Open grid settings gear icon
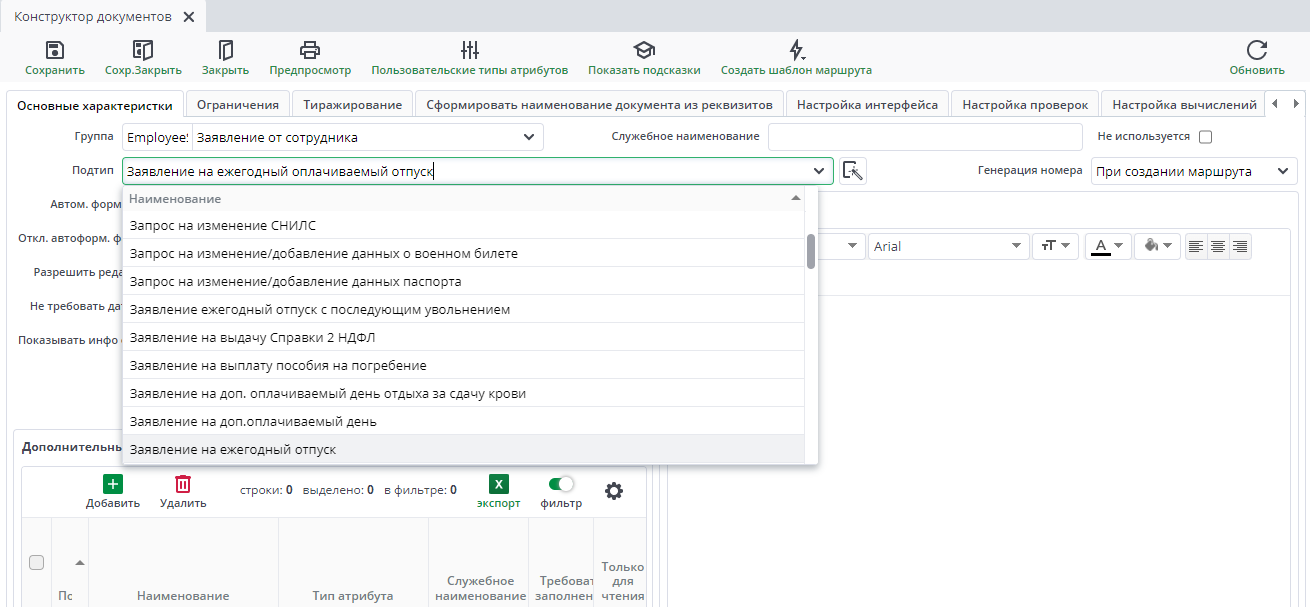Image resolution: width=1312 pixels, height=607 pixels. coord(614,490)
